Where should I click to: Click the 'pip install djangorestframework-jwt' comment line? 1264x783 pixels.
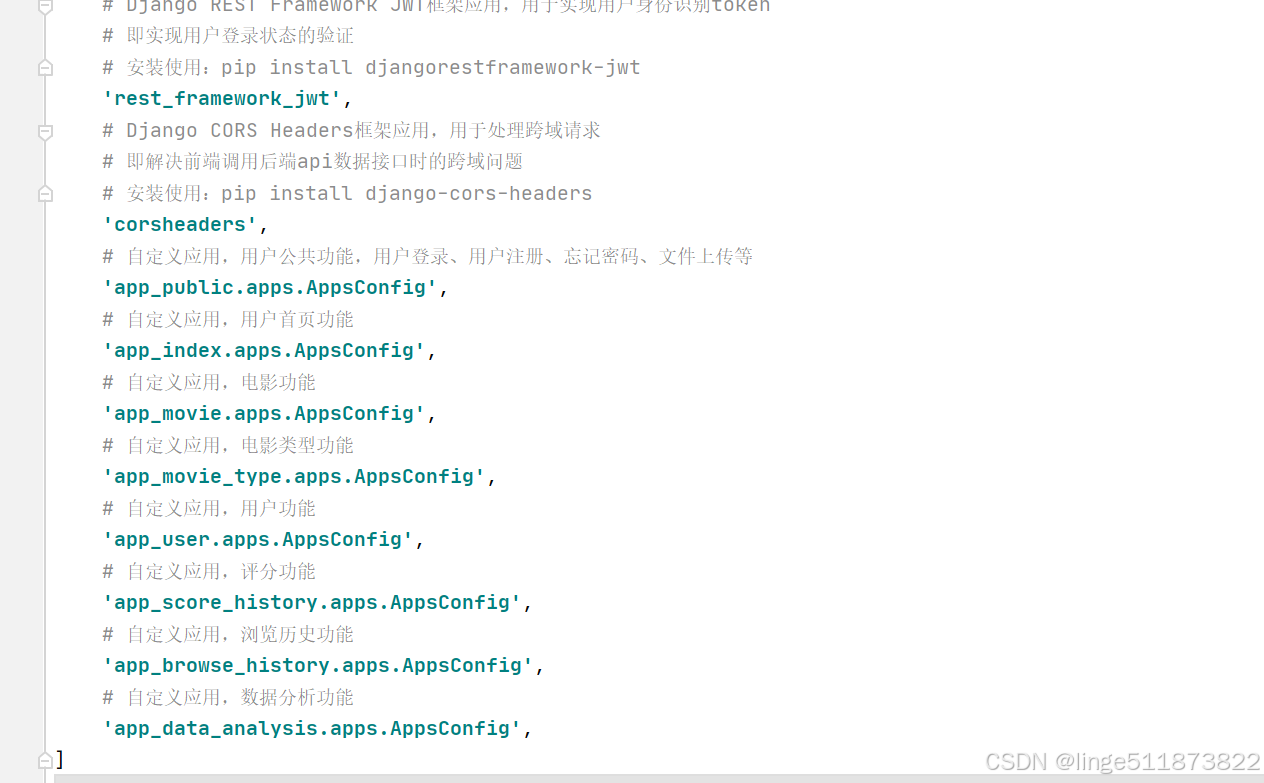(x=371, y=68)
